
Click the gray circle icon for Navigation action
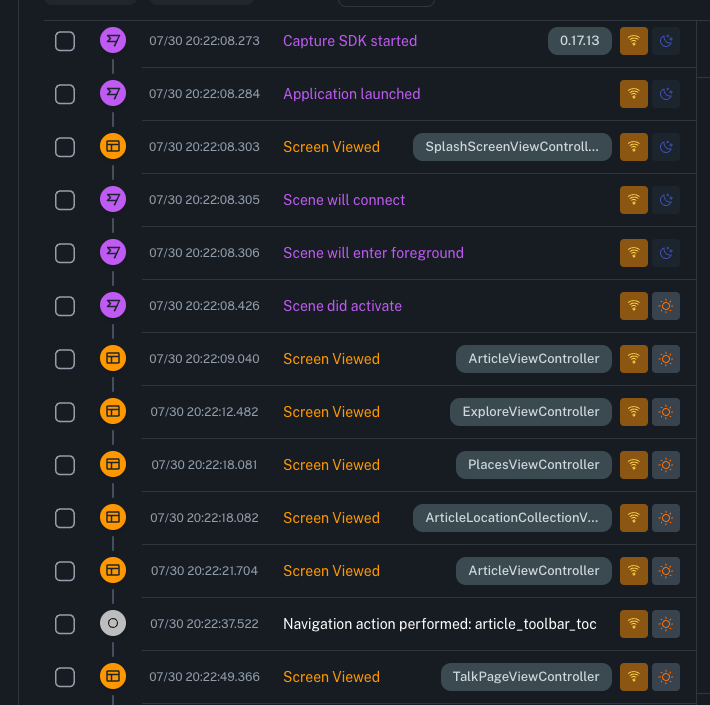click(x=113, y=624)
